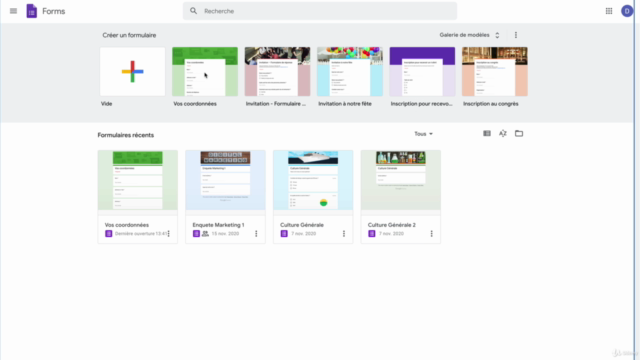Viewport: 640px width, 360px height.
Task: Open the AZ sort options
Action: (x=502, y=133)
